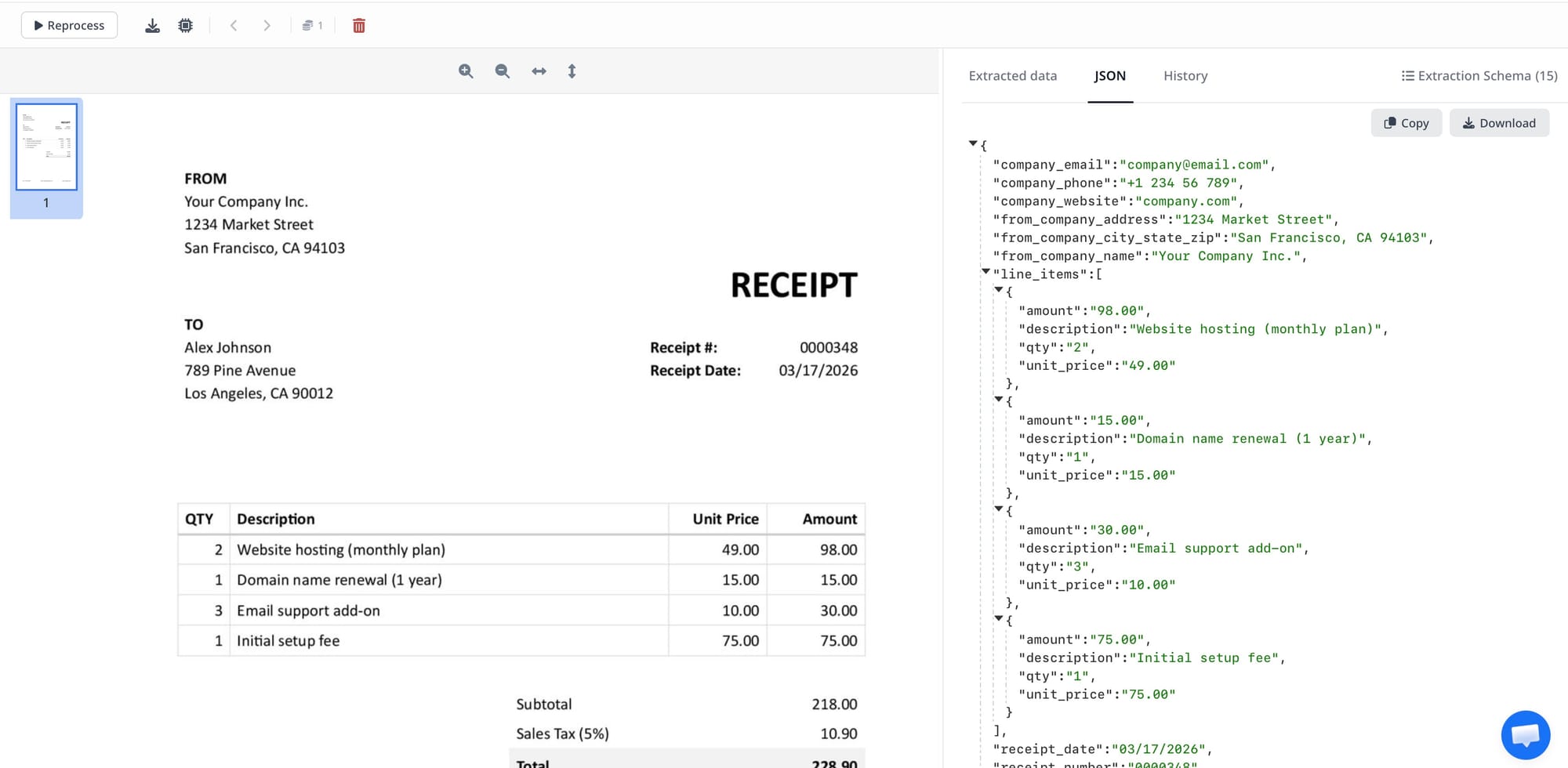Go to the next document arrow

click(267, 26)
